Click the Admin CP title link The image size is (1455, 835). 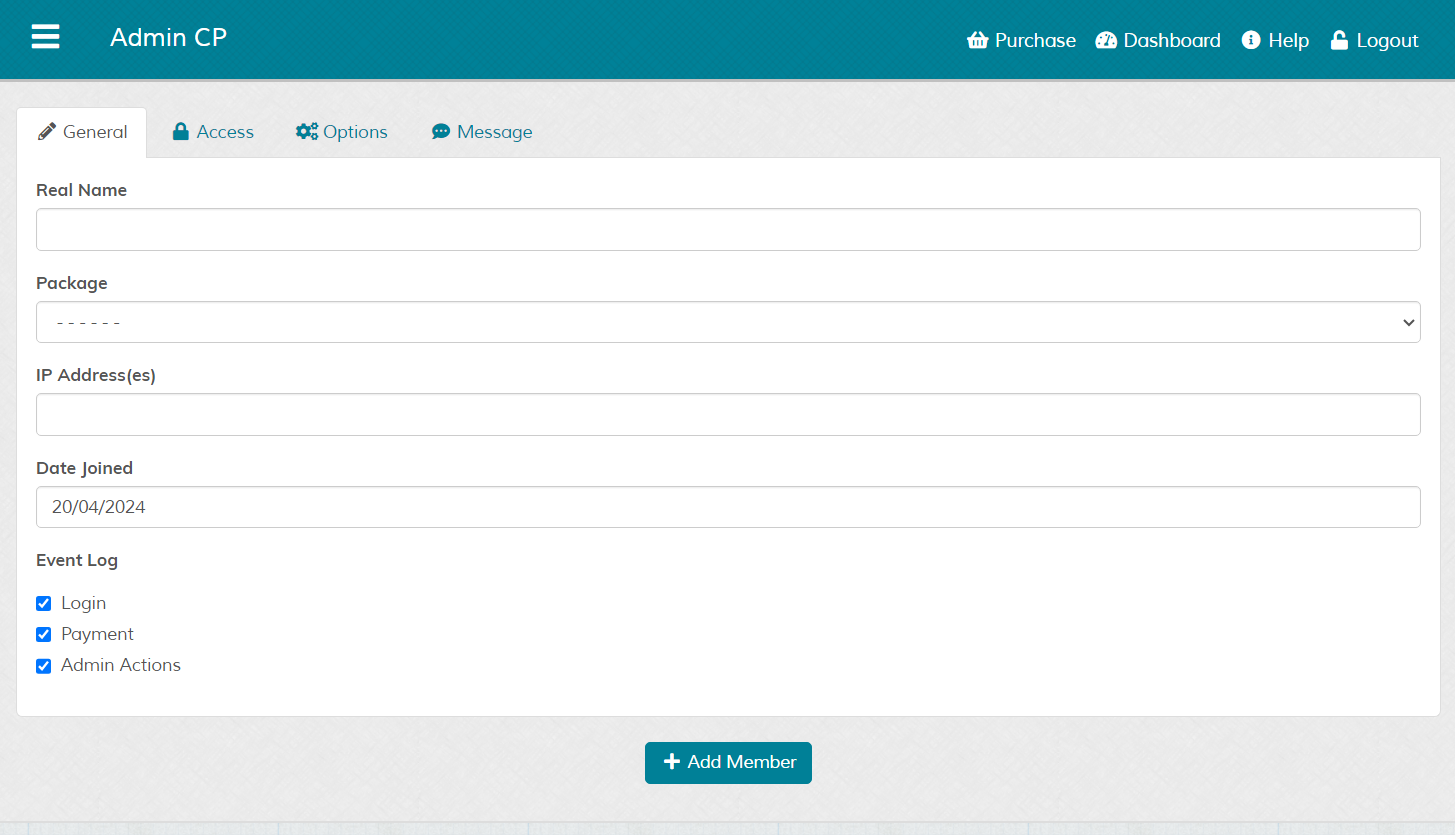(x=168, y=38)
